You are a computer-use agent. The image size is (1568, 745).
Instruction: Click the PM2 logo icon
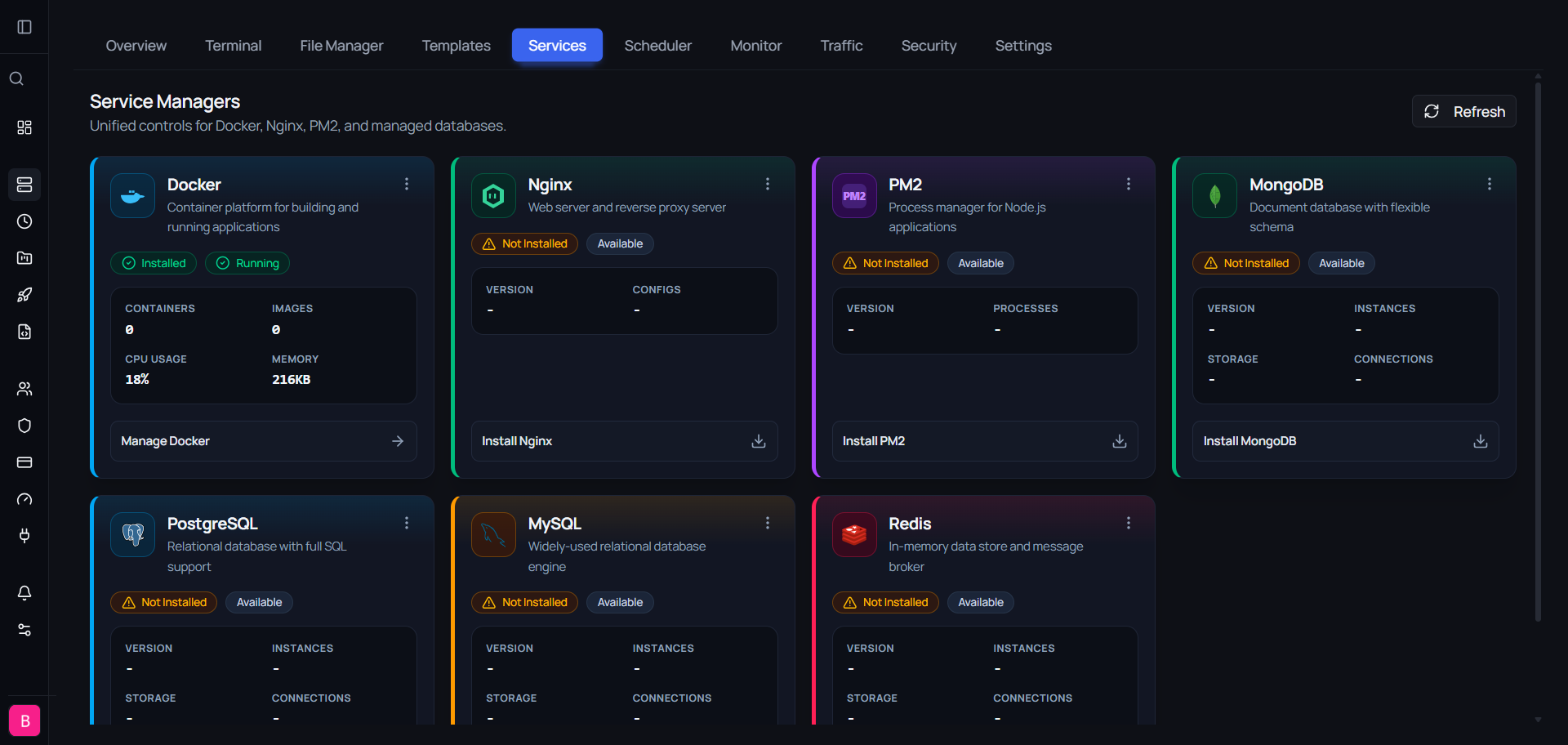(x=854, y=196)
